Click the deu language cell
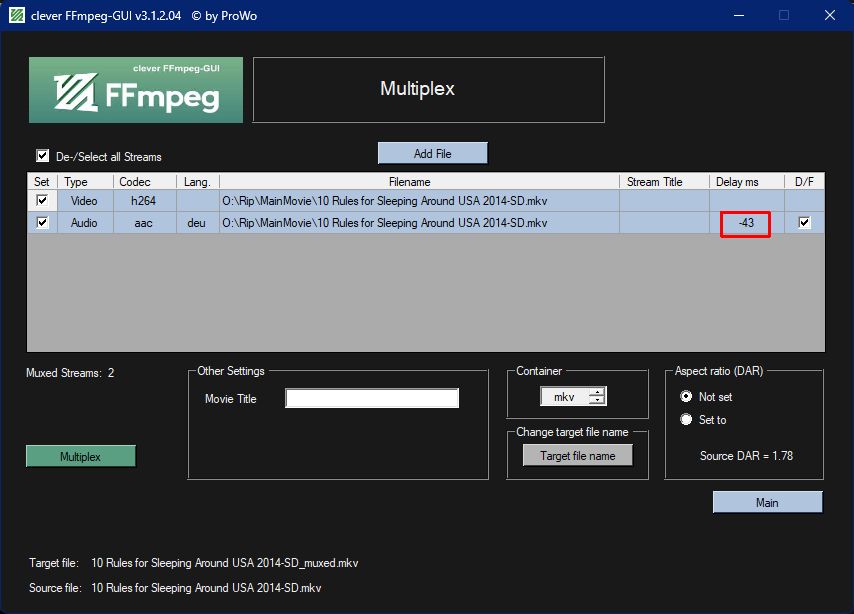The image size is (854, 614). pyautogui.click(x=198, y=223)
